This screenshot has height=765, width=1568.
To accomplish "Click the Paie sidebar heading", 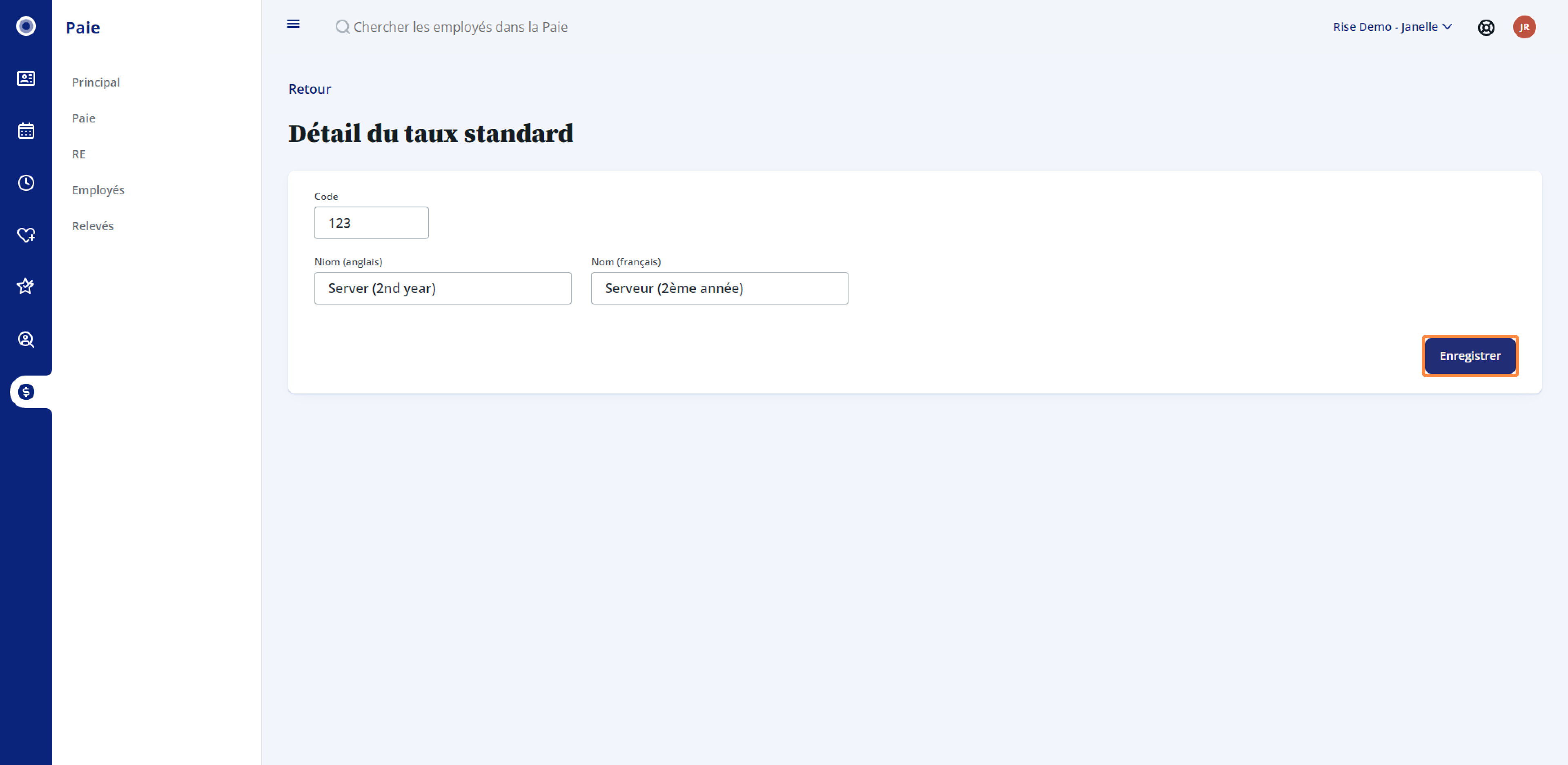I will click(x=83, y=27).
